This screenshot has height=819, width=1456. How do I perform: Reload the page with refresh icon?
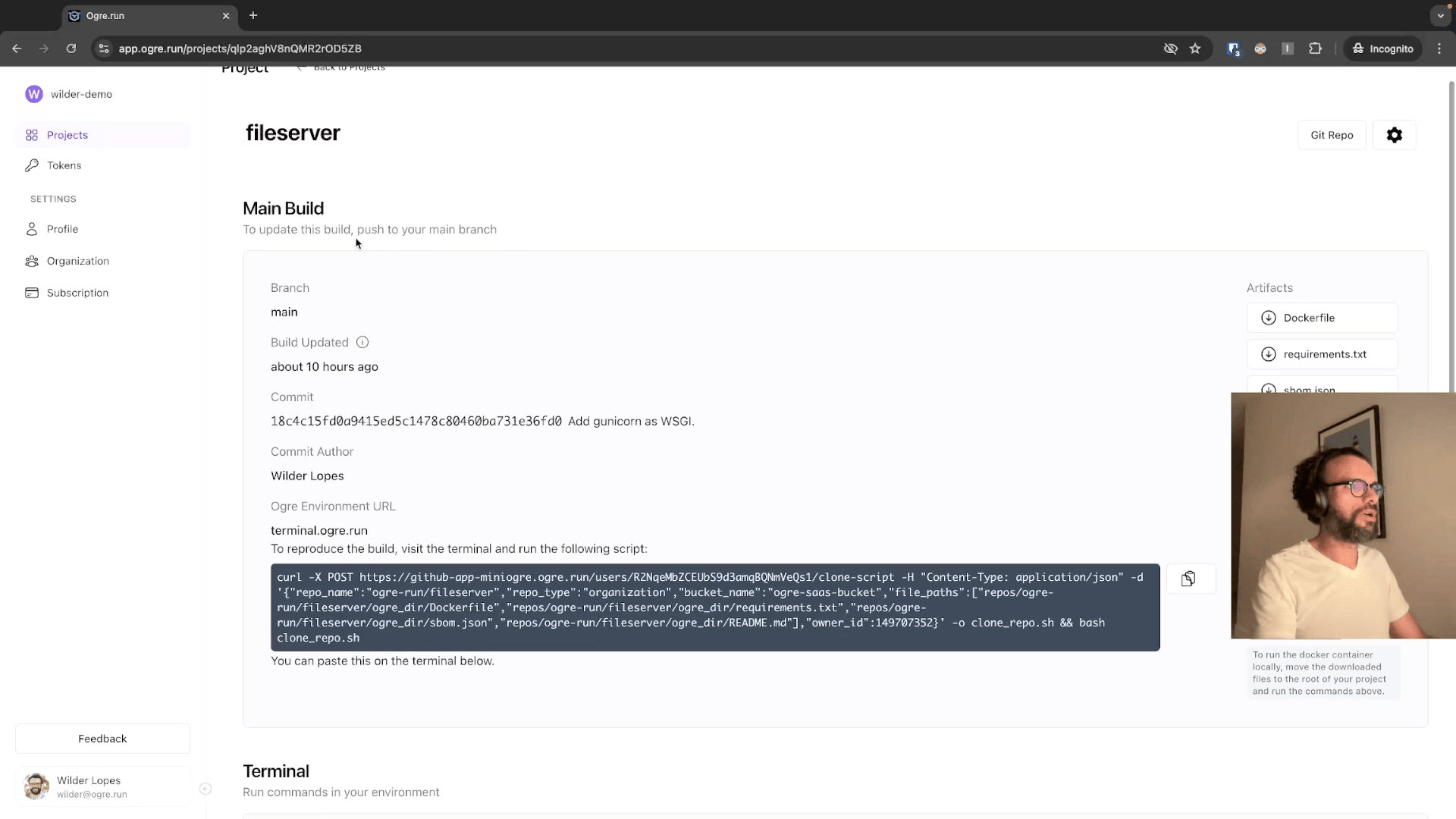[x=71, y=49]
